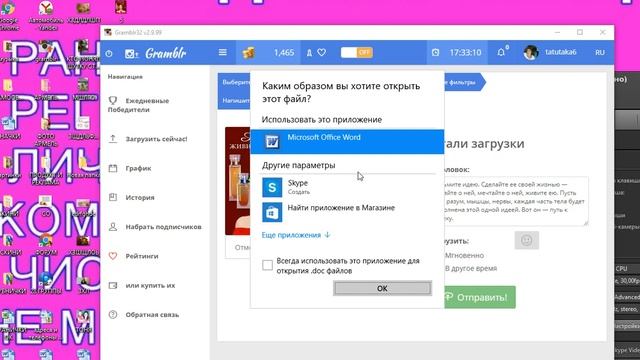Click the Gramblr logo
Viewport: 640px width, 360px height.
point(166,53)
